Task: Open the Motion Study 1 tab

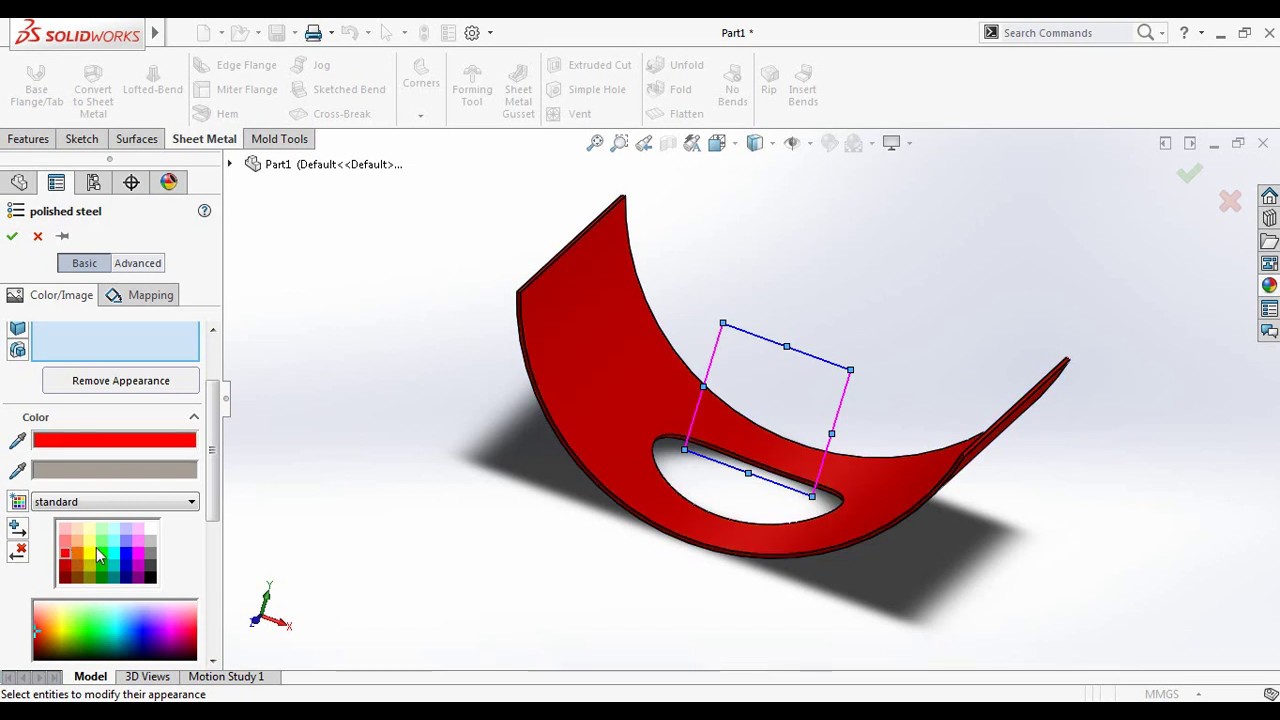Action: 226,677
